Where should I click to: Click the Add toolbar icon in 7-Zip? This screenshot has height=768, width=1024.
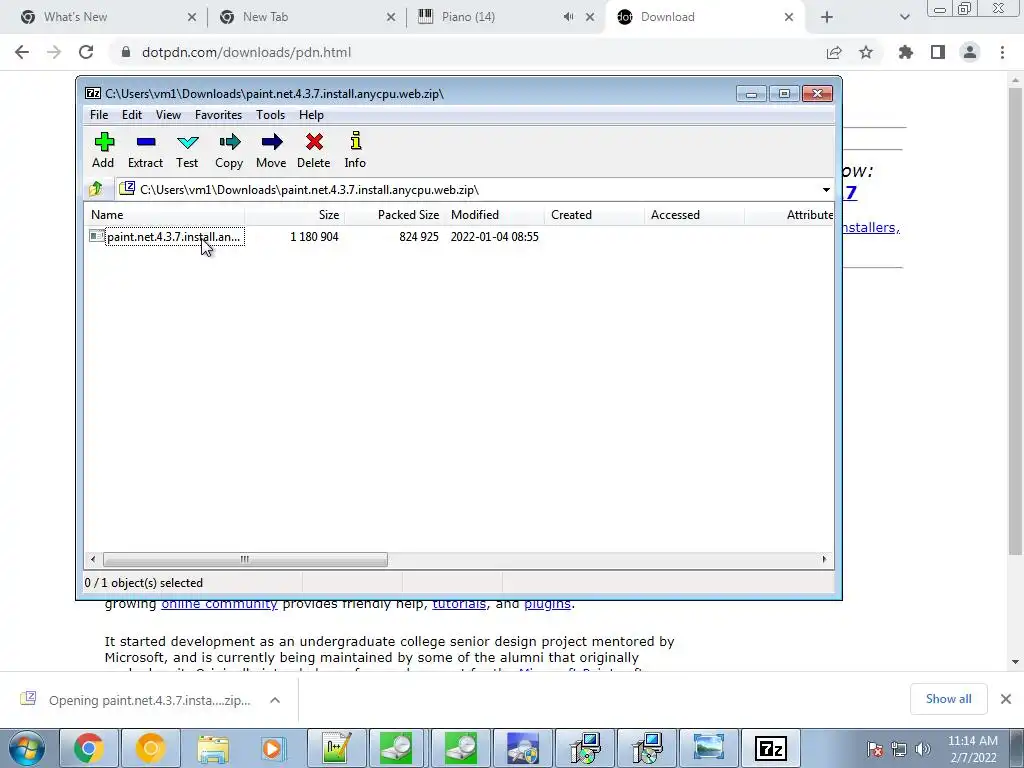tap(103, 150)
